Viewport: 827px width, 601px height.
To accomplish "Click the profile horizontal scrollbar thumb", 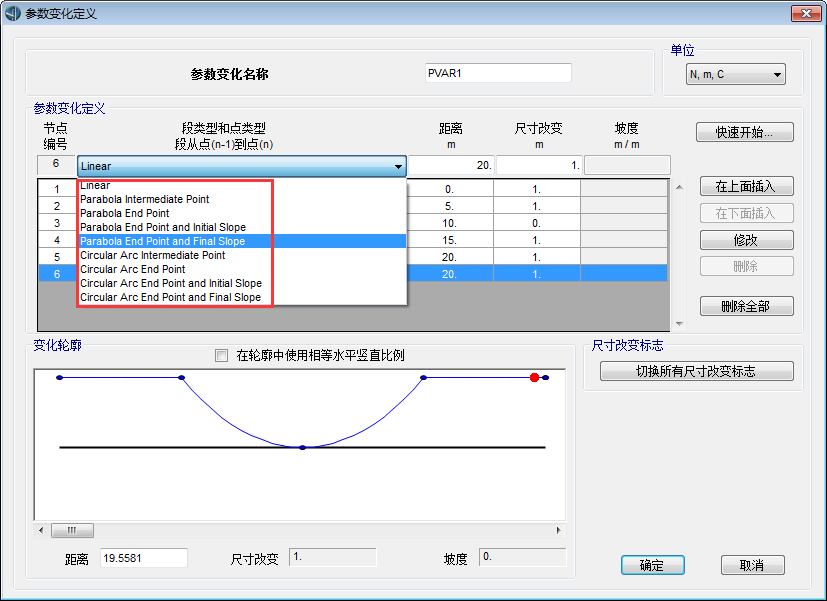I will pyautogui.click(x=72, y=531).
